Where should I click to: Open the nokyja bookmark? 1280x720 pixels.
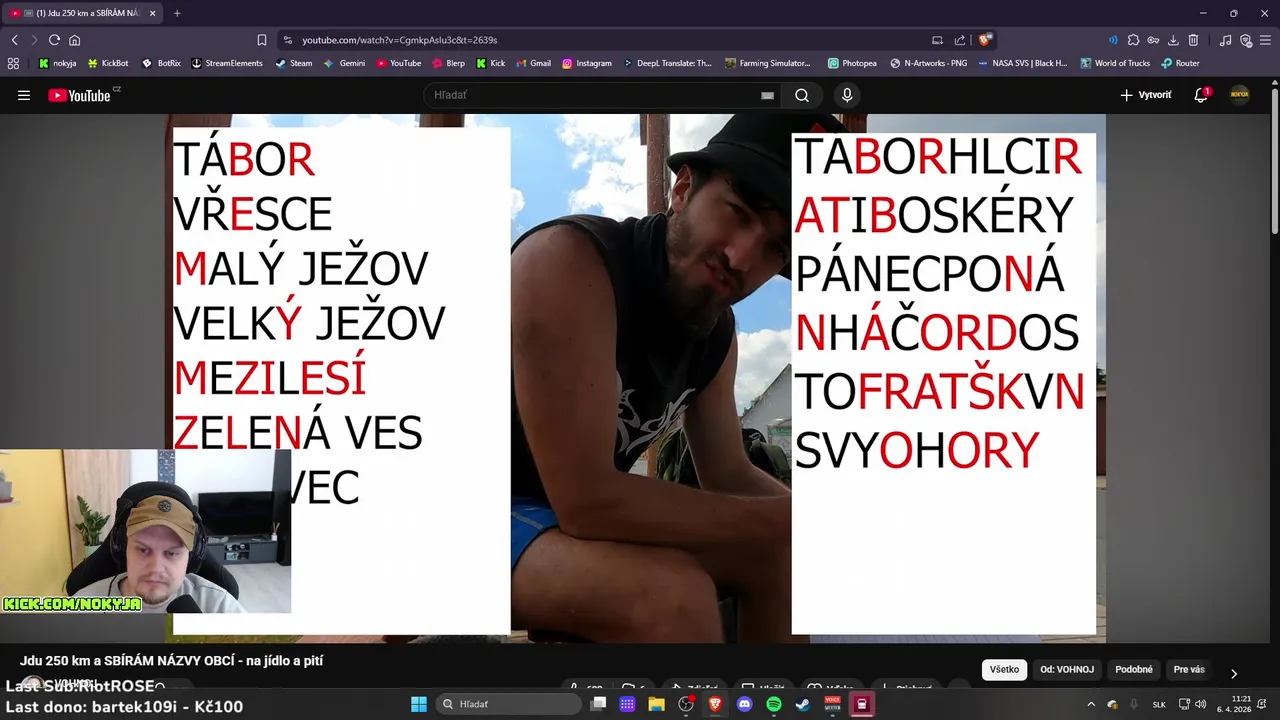[x=57, y=63]
